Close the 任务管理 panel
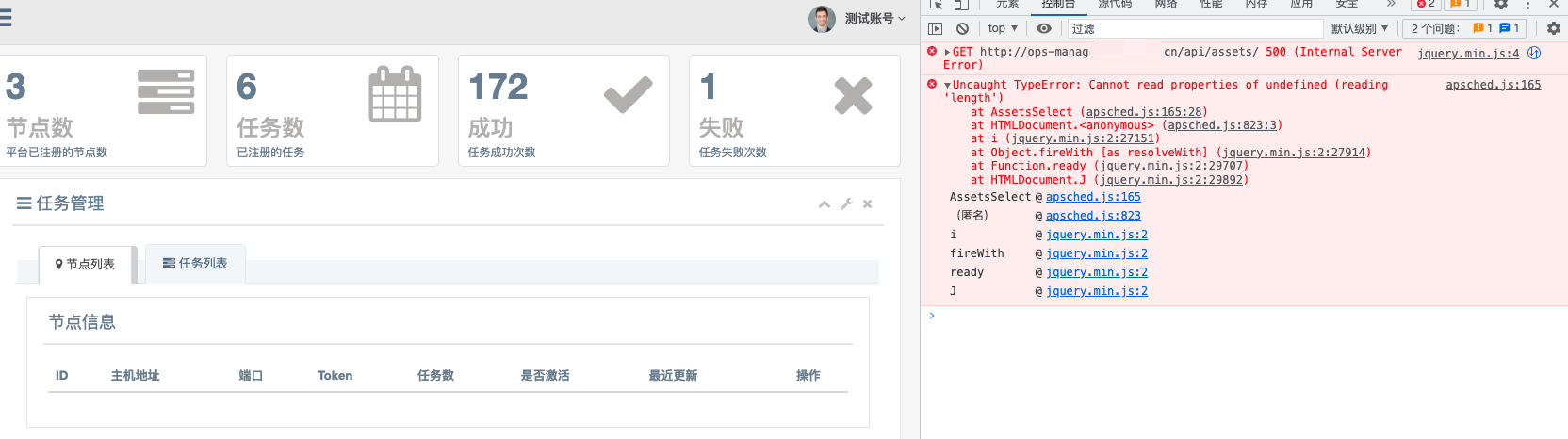 tap(868, 204)
